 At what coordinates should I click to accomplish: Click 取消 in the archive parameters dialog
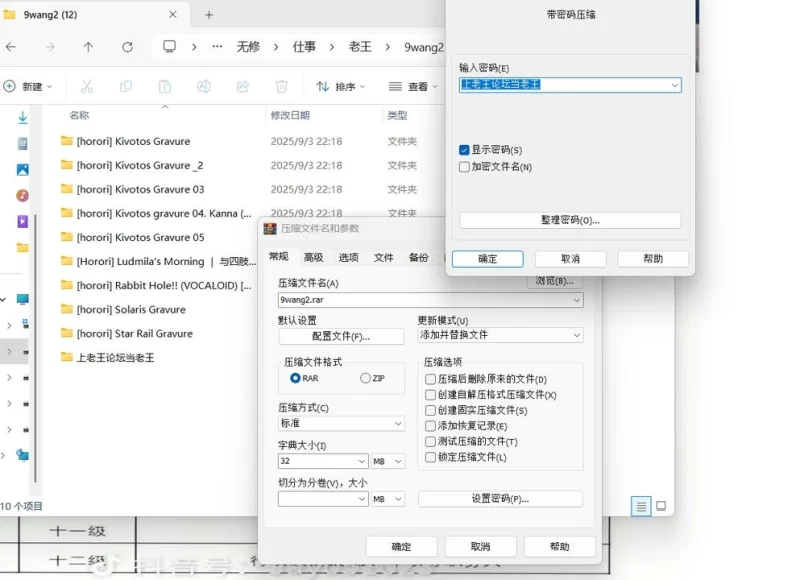pyautogui.click(x=481, y=547)
